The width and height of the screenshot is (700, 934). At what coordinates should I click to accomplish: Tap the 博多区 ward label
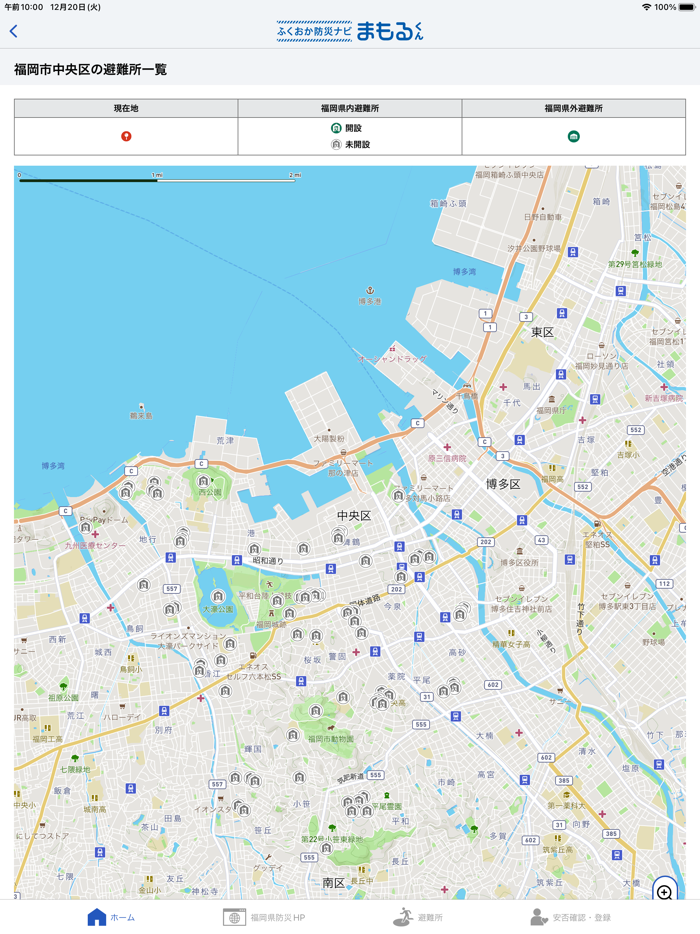click(503, 484)
